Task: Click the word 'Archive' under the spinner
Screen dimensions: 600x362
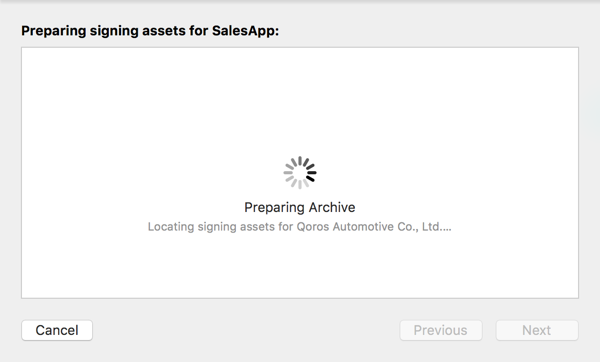Action: pos(332,207)
